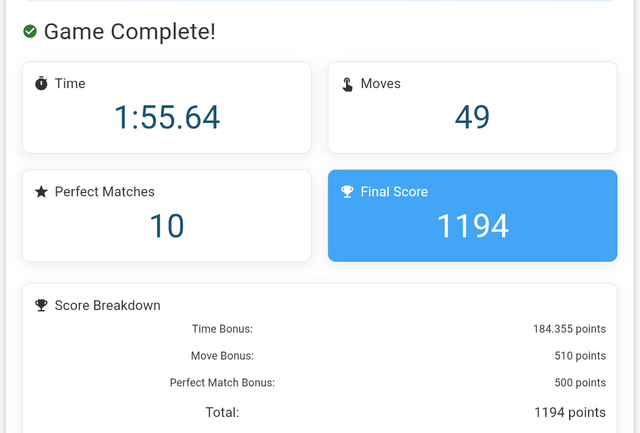Image resolution: width=640 pixels, height=433 pixels.
Task: Click the Score Breakdown heading text
Action: tap(108, 305)
